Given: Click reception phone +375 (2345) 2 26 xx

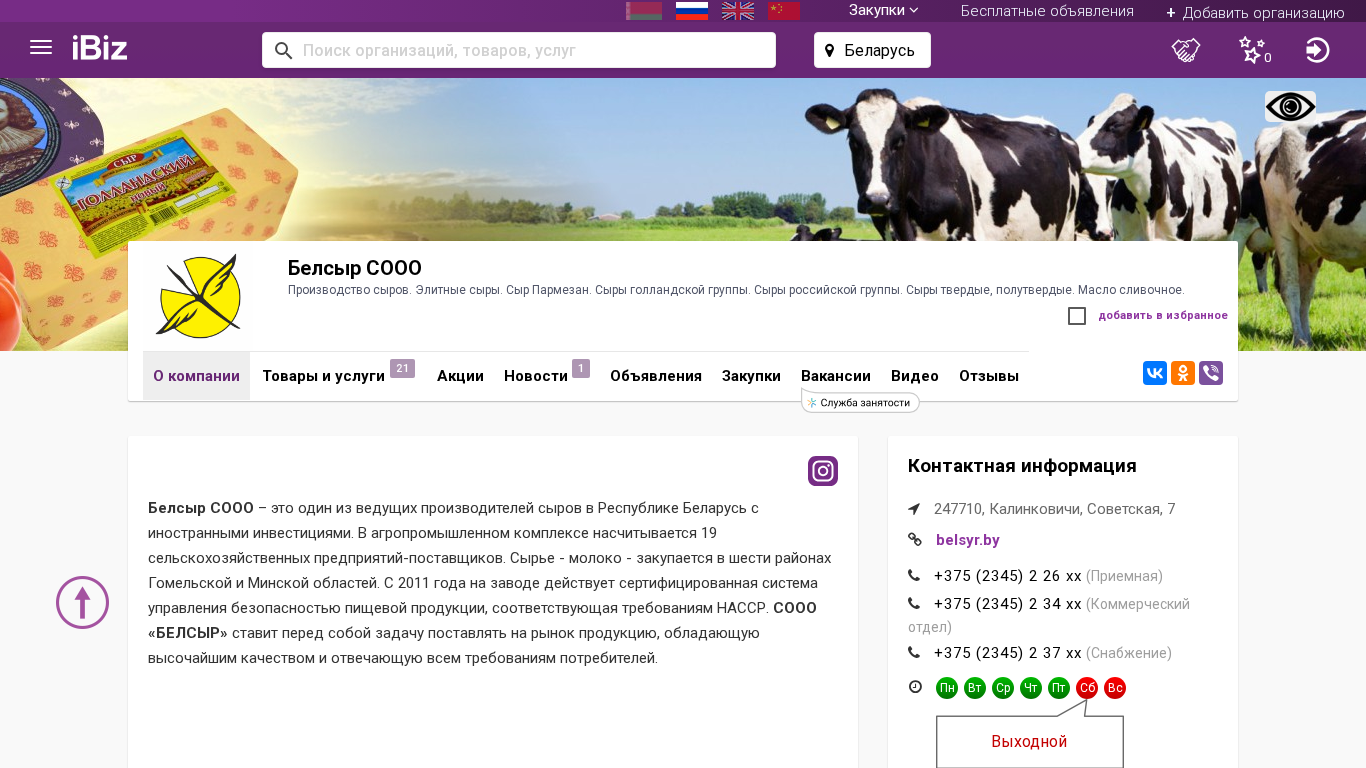Looking at the screenshot, I should [x=1008, y=576].
